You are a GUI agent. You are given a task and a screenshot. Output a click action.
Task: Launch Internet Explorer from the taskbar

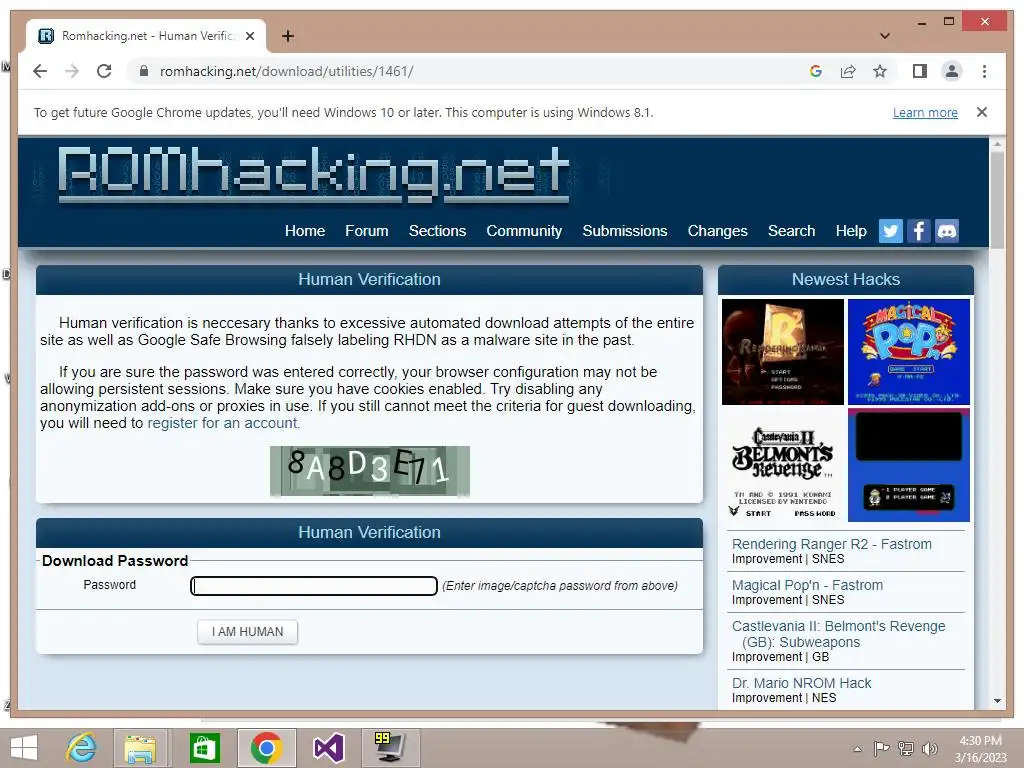coord(82,748)
